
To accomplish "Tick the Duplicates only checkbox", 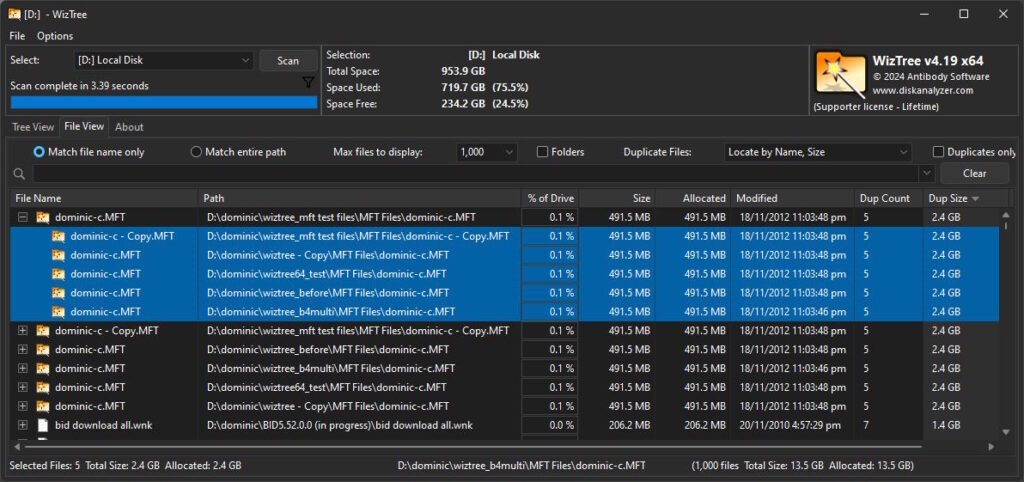I will [938, 152].
